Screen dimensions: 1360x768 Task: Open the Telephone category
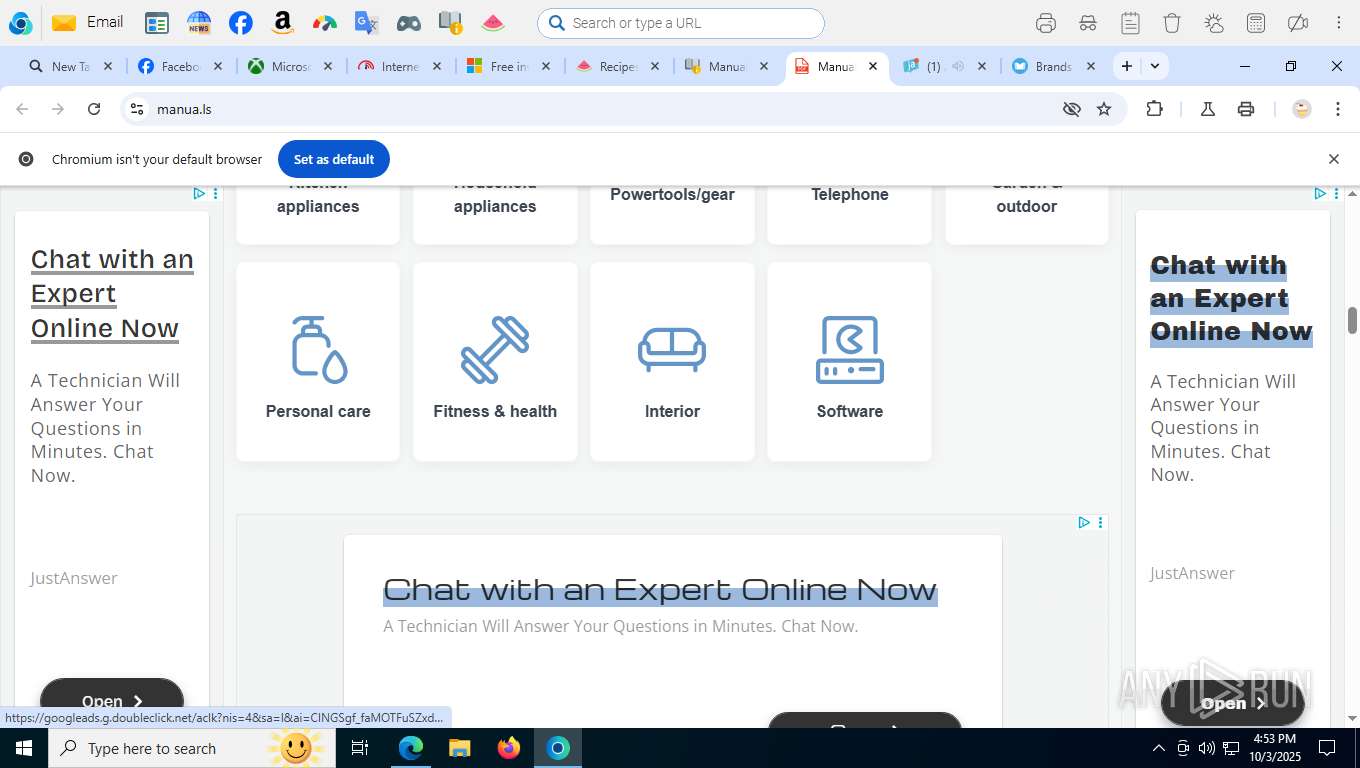(x=849, y=215)
